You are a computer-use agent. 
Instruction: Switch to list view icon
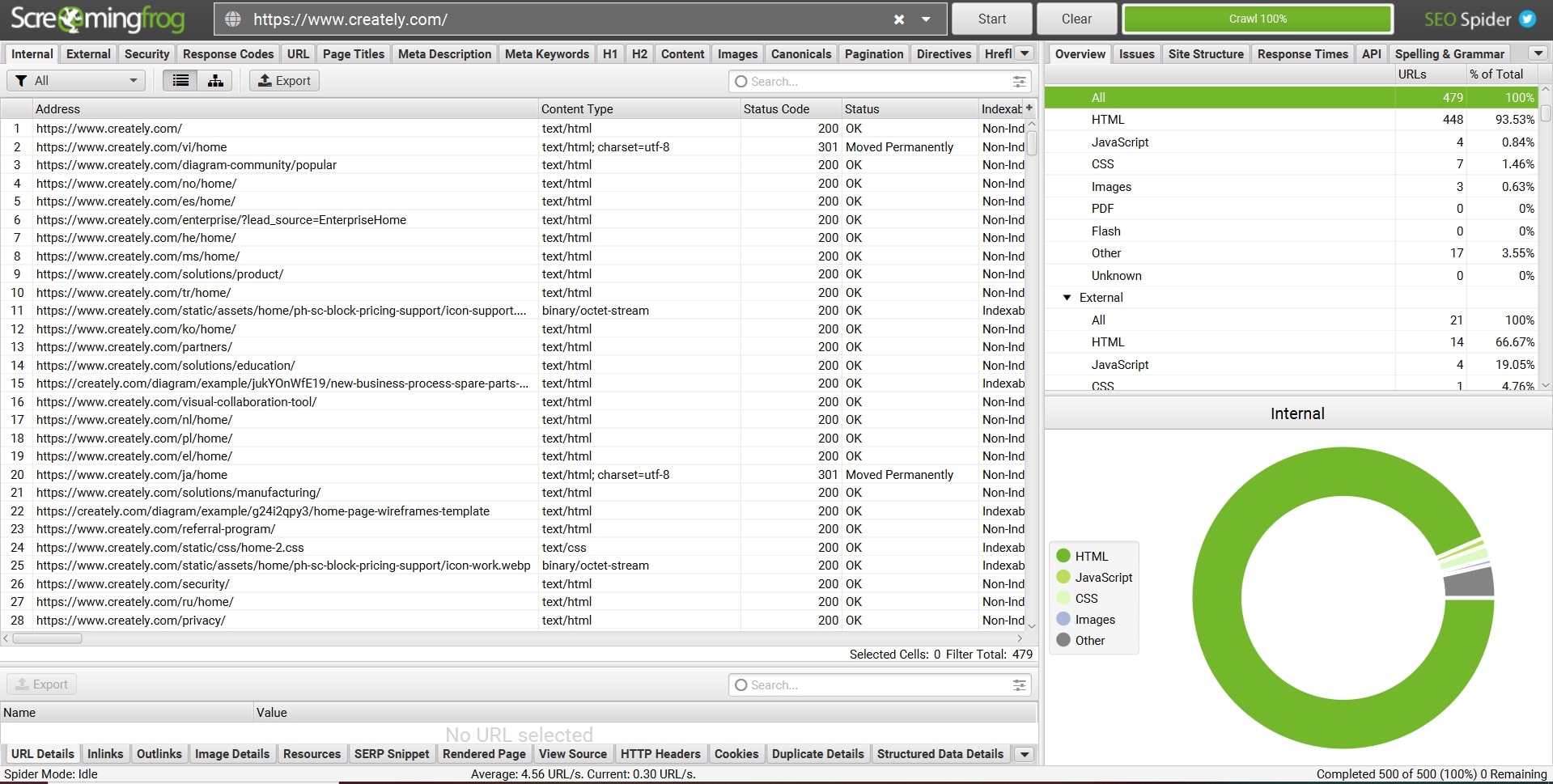[180, 81]
